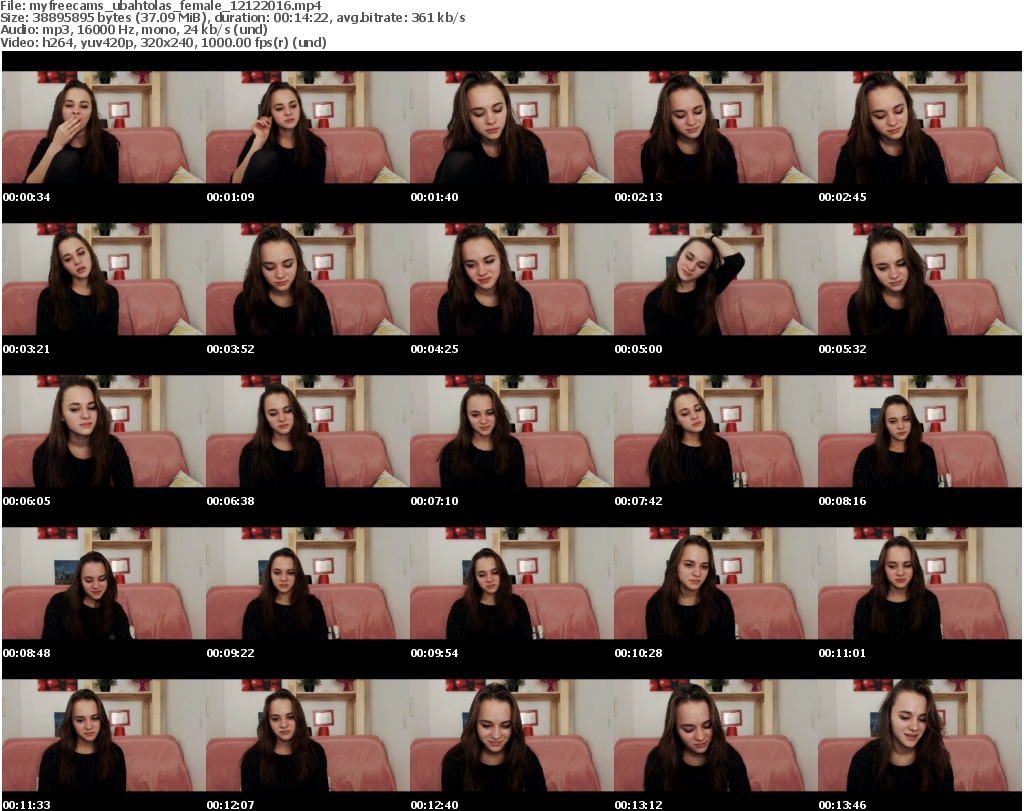Image resolution: width=1024 pixels, height=811 pixels.
Task: Click the thumbnail at 00:00:34
Action: click(104, 127)
